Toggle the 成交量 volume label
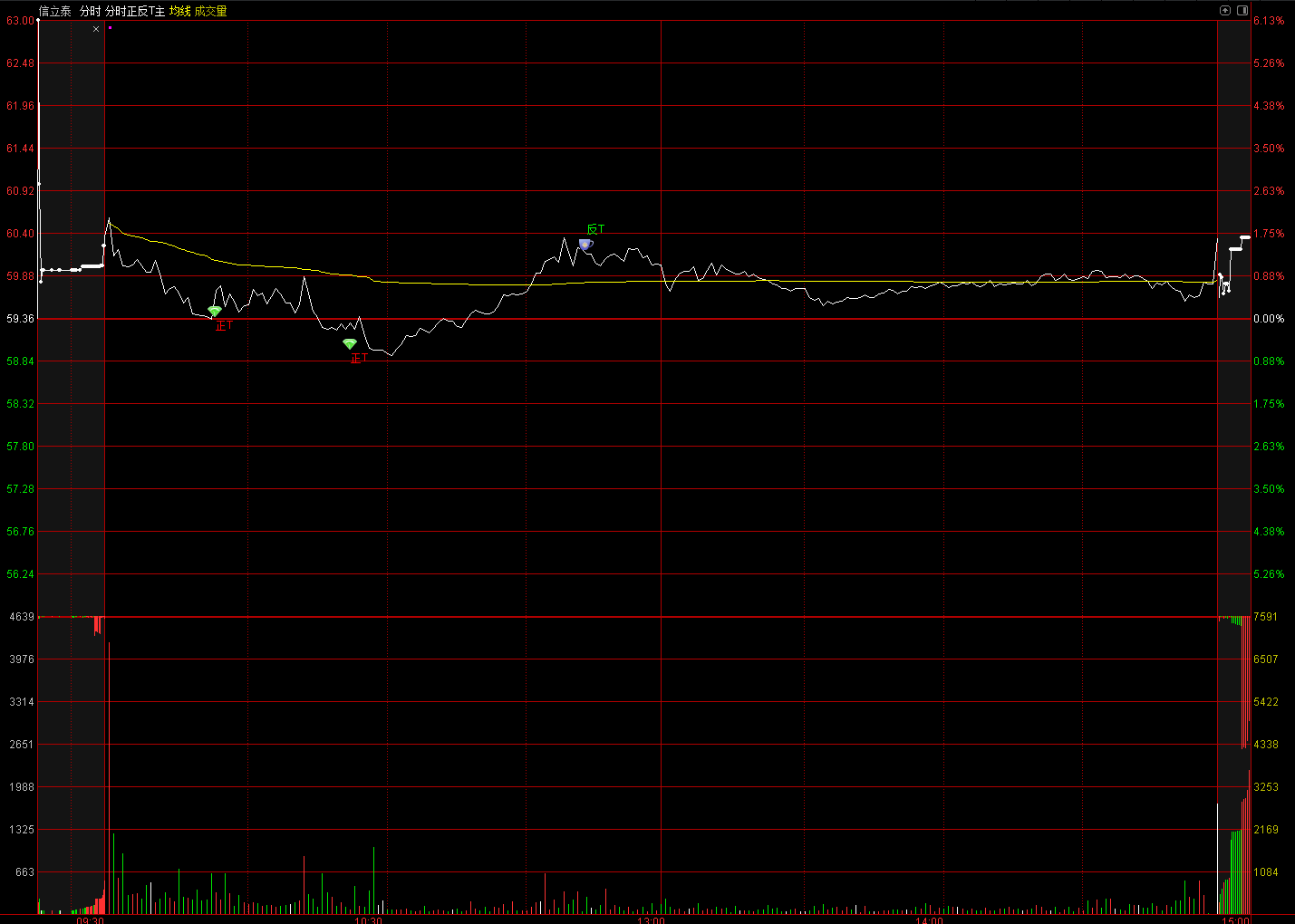This screenshot has width=1295, height=924. point(210,11)
